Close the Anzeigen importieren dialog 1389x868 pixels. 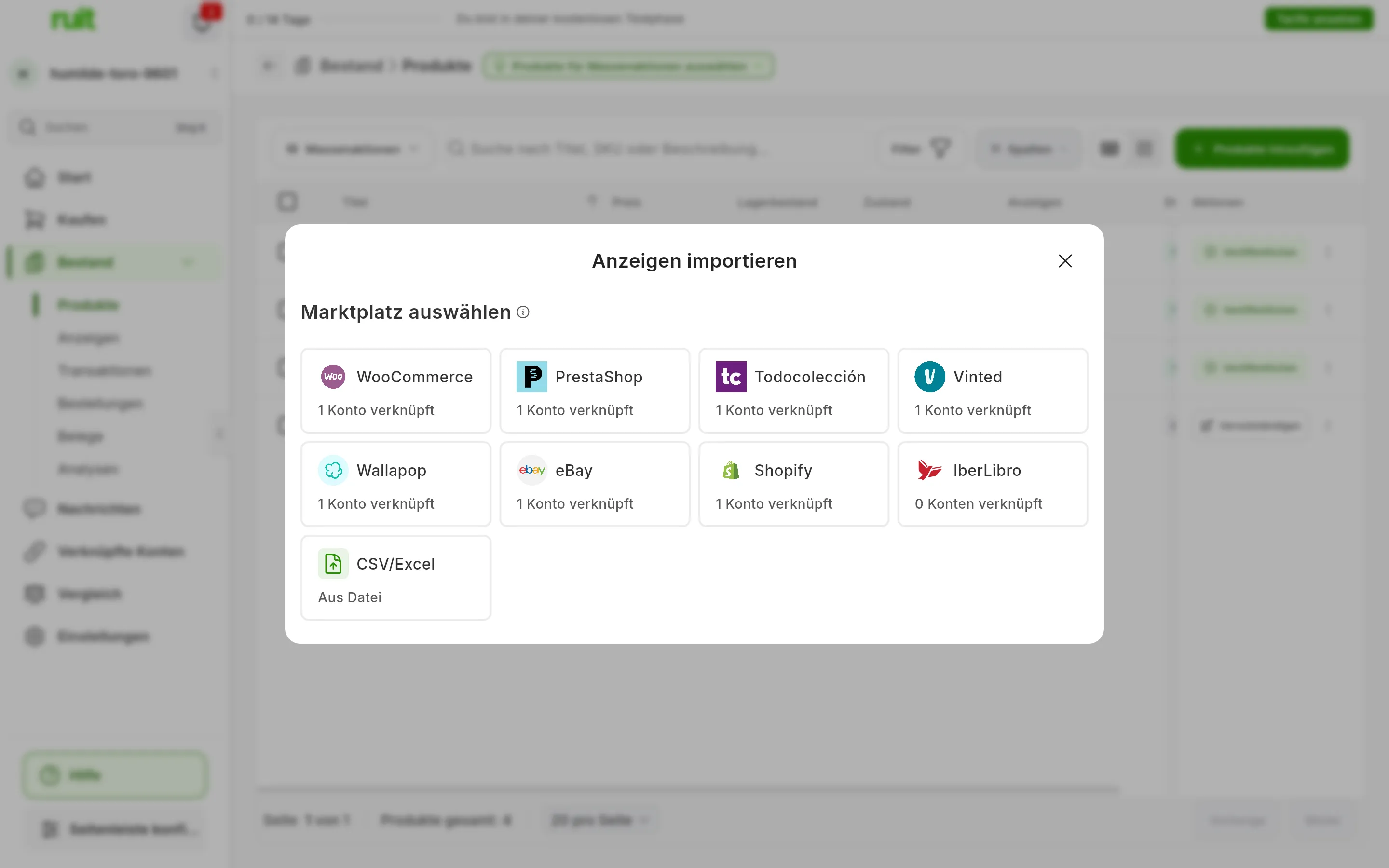tap(1065, 260)
